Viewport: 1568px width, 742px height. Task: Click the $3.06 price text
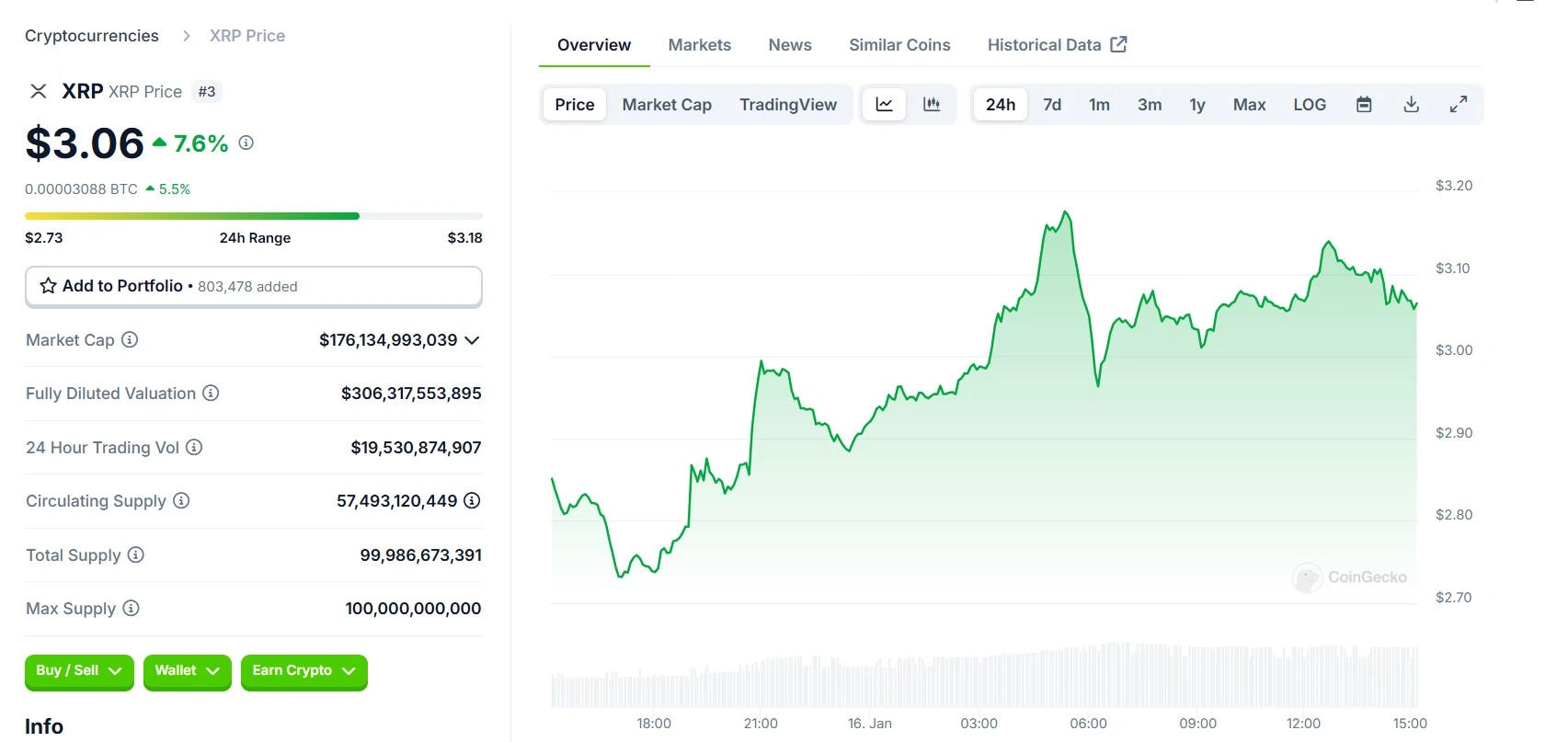[x=85, y=143]
